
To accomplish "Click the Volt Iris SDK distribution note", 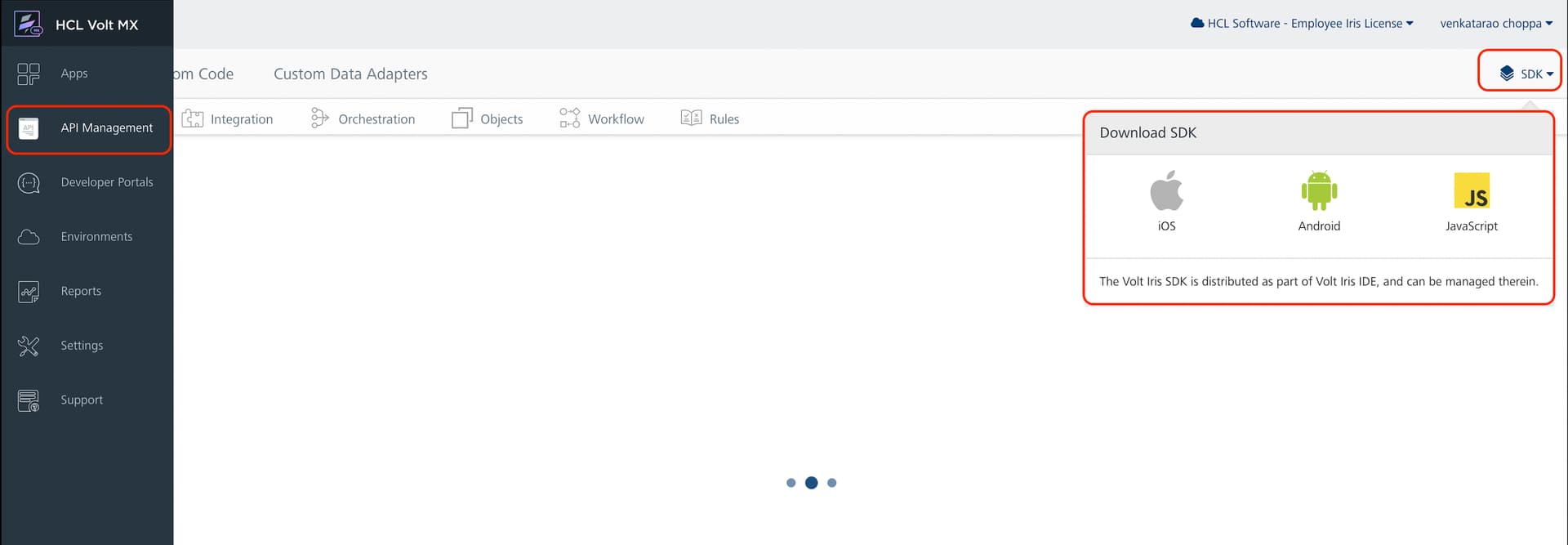I will point(1318,281).
